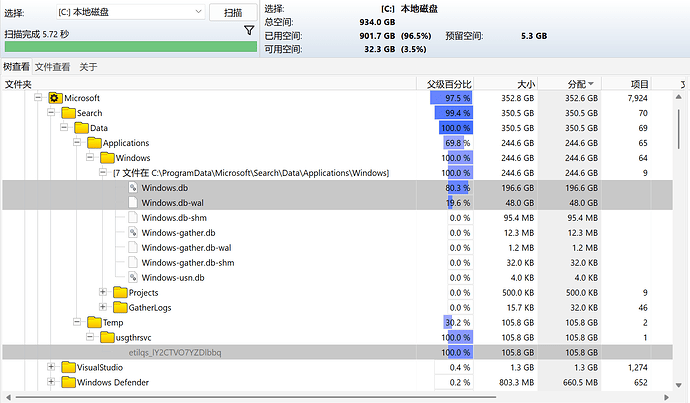This screenshot has height=403, width=690.
Task: Click the 扫描完成 5.72 秒 status text
Action: (37, 34)
